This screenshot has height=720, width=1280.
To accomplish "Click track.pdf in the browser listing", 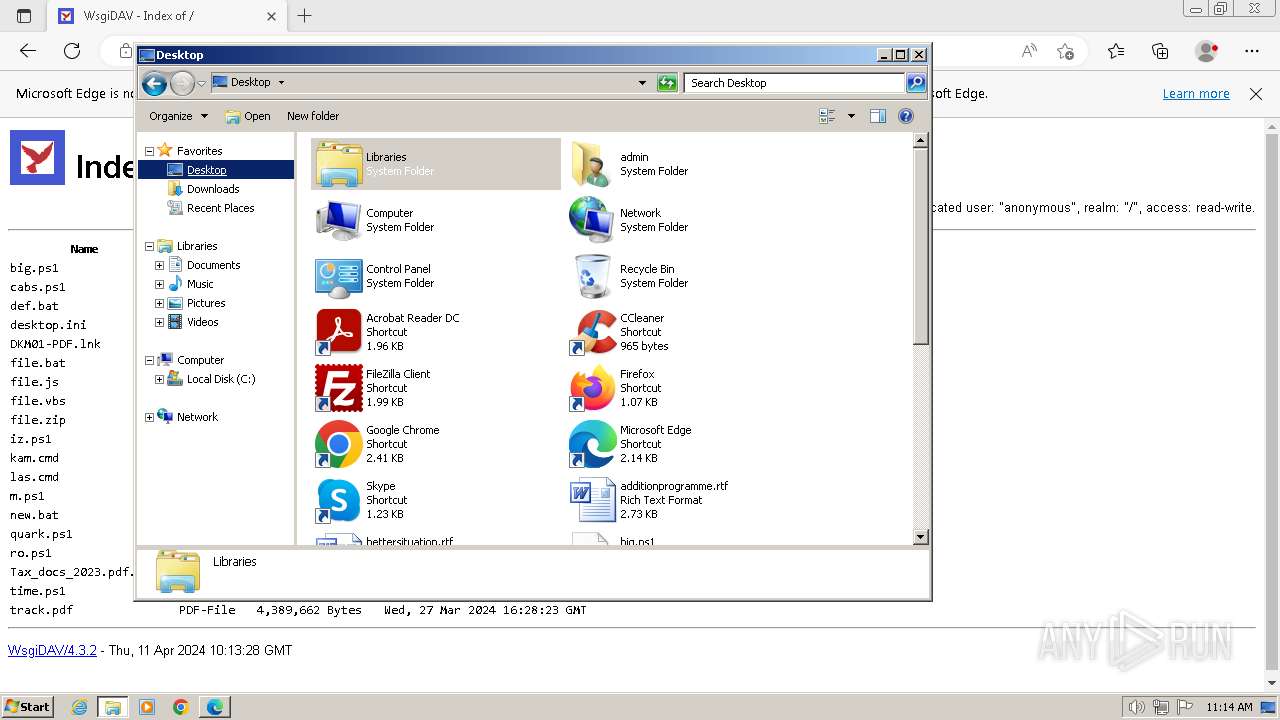I will (41, 610).
